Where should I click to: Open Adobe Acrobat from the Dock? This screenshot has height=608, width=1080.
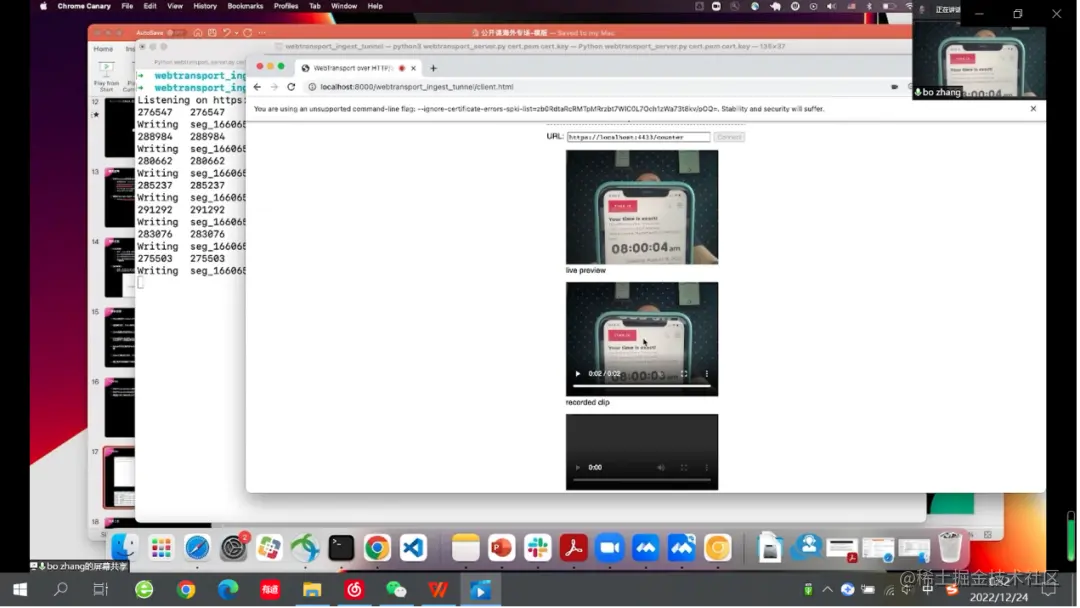(x=574, y=548)
